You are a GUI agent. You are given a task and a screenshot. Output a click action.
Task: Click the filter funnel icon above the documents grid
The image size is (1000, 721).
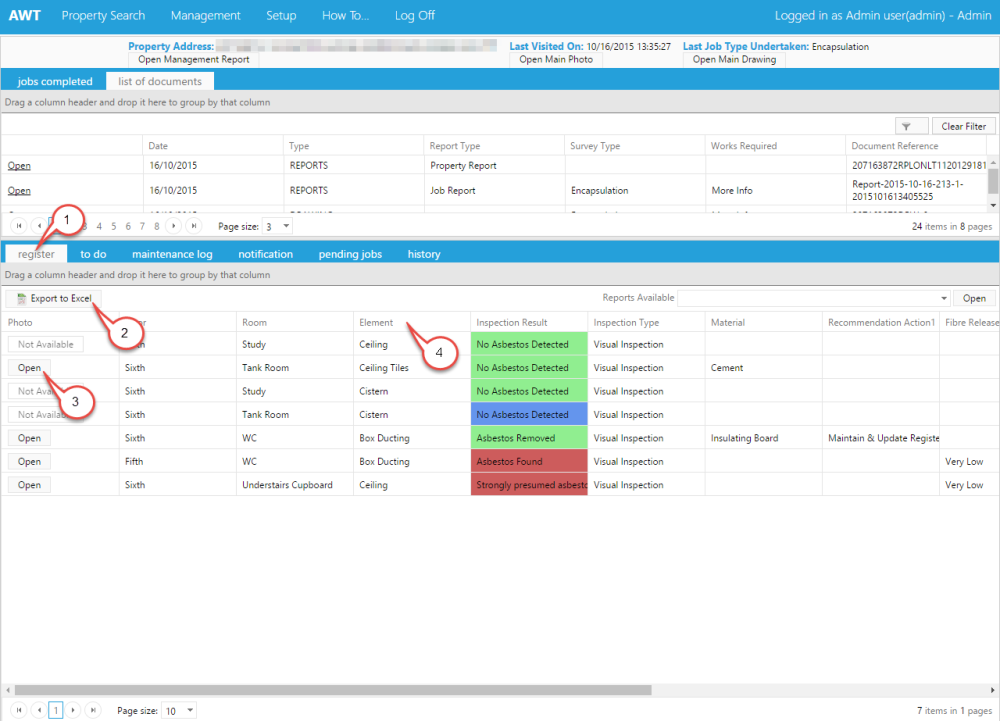pos(911,125)
